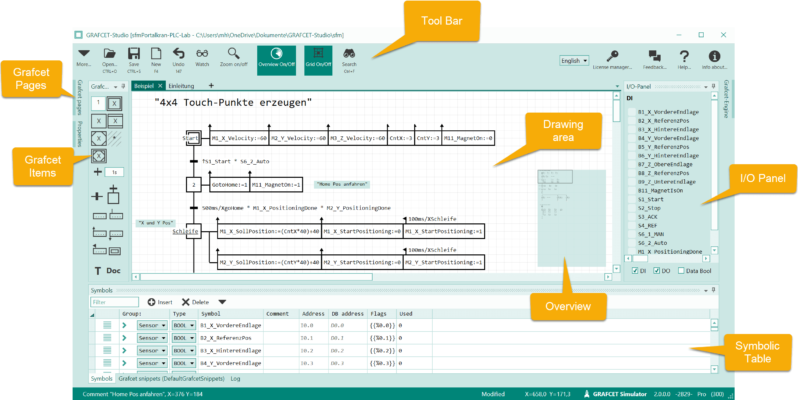Open Help via the question mark icon
The image size is (798, 400).
tap(685, 55)
